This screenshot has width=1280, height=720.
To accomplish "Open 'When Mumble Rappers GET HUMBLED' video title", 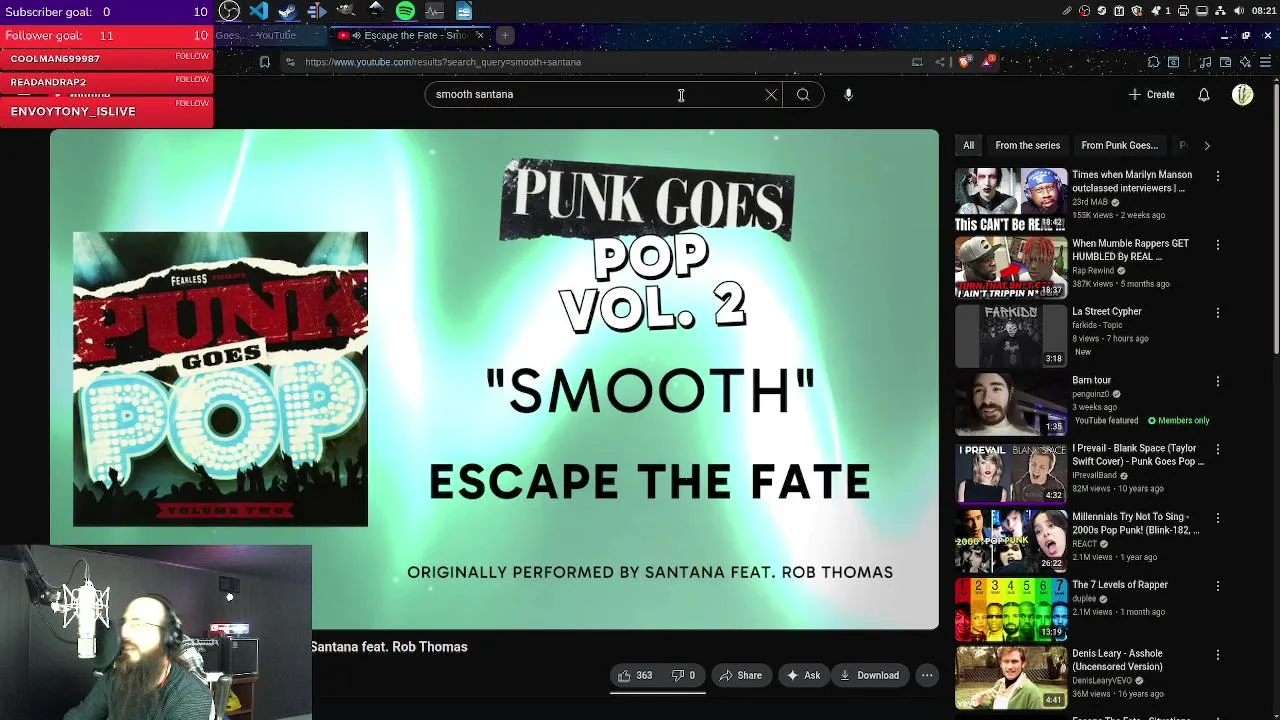I will (x=1130, y=250).
